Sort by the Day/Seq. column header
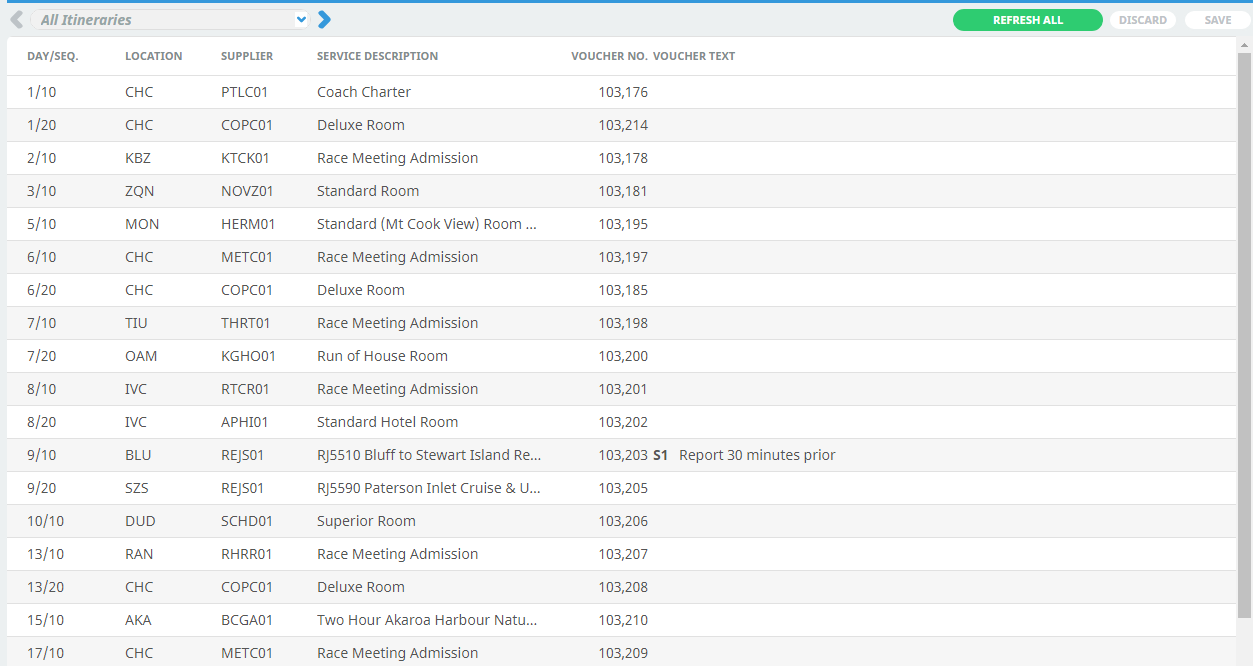The width and height of the screenshot is (1253, 666). pos(52,56)
